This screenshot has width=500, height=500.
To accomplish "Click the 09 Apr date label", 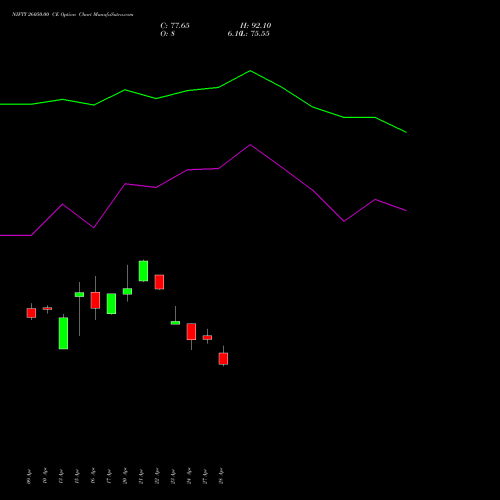I will [29, 476].
